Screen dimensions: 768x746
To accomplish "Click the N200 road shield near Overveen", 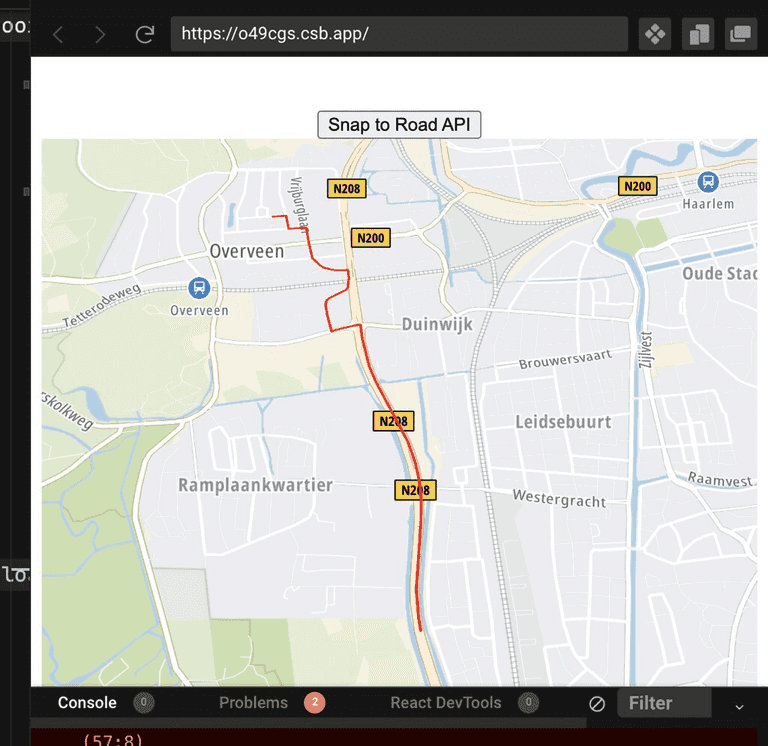I will (370, 238).
